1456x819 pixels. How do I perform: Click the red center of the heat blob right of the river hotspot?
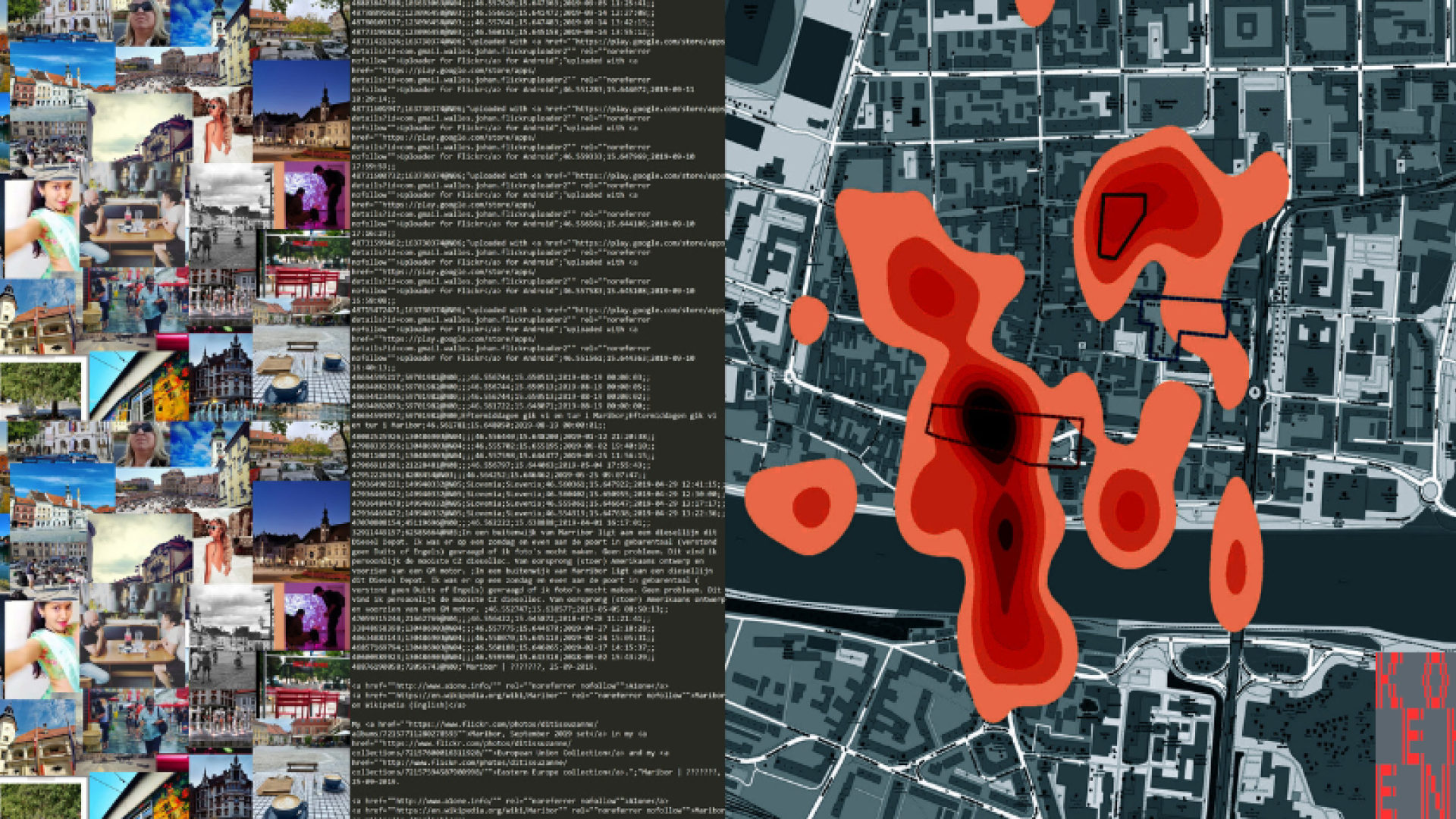[1130, 510]
